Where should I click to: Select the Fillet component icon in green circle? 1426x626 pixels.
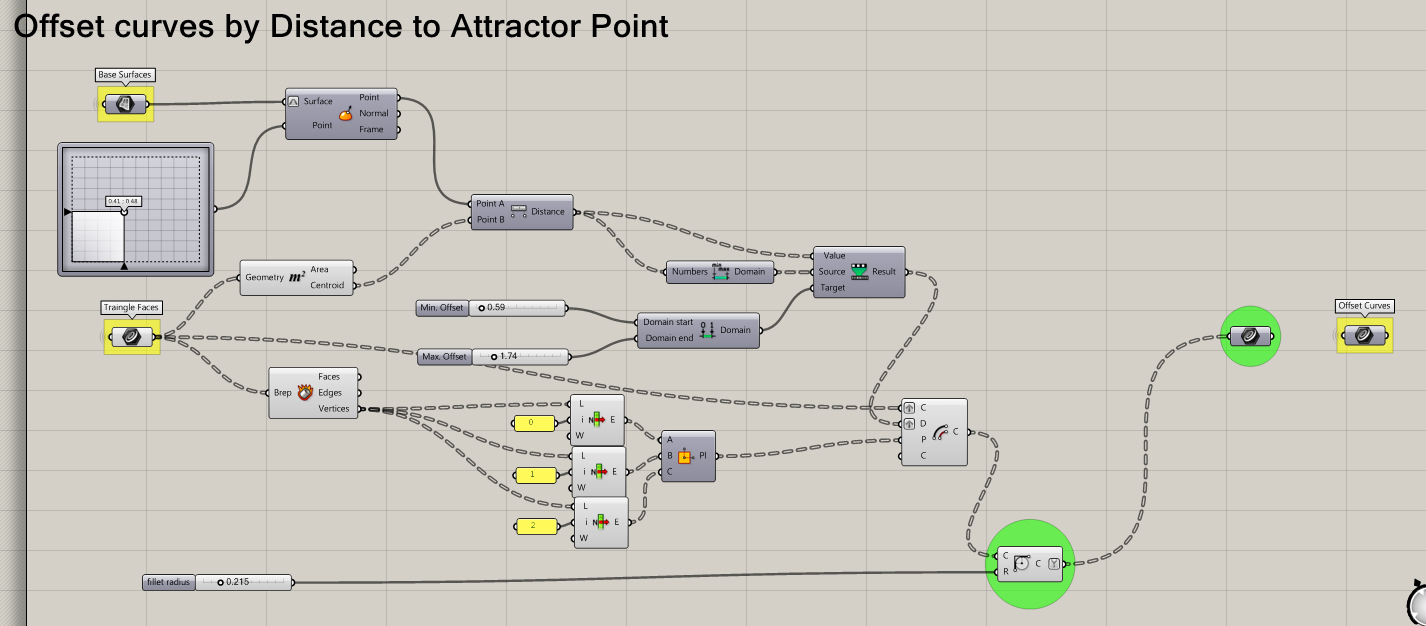click(1022, 564)
